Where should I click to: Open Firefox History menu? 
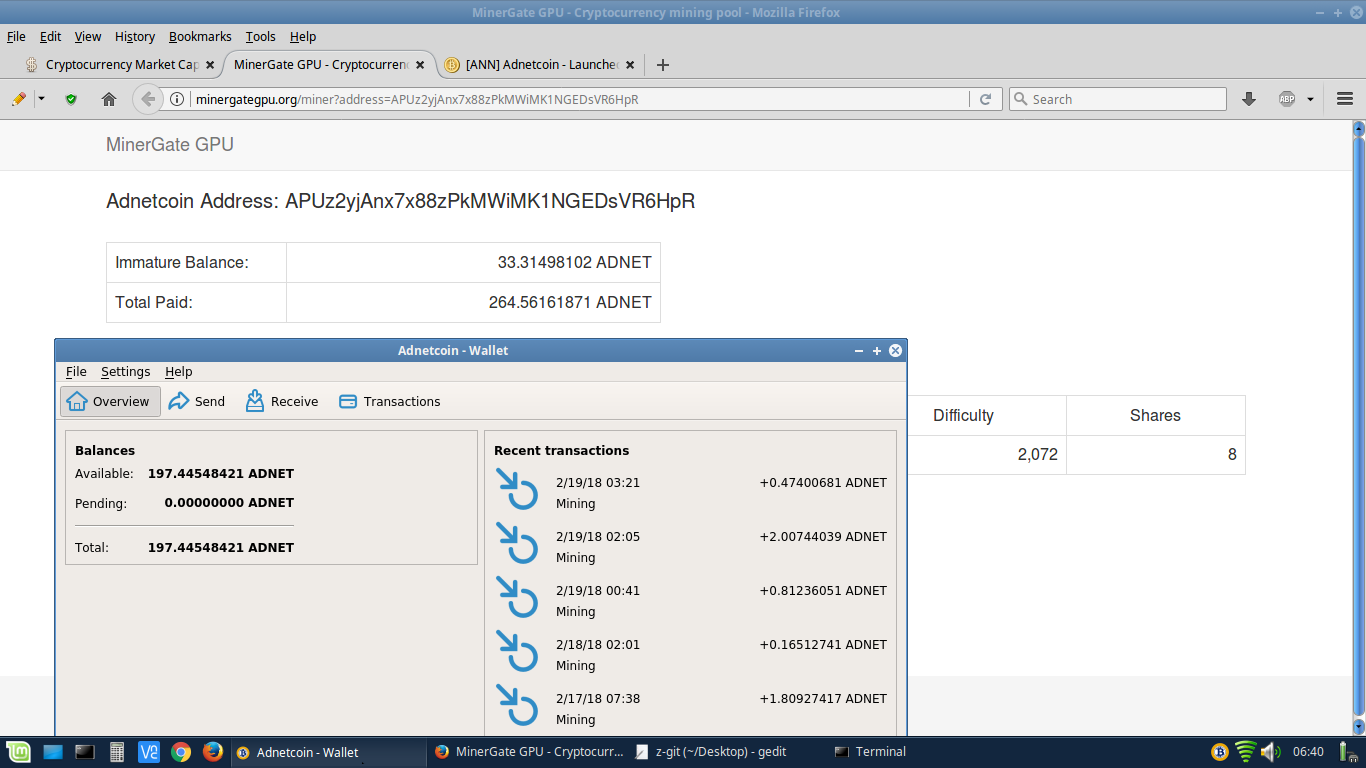(135, 36)
